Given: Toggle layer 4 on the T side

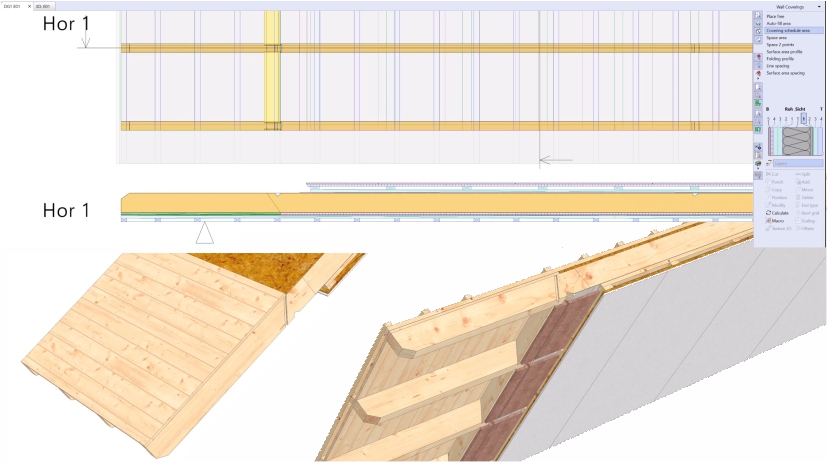Looking at the screenshot, I should (821, 119).
